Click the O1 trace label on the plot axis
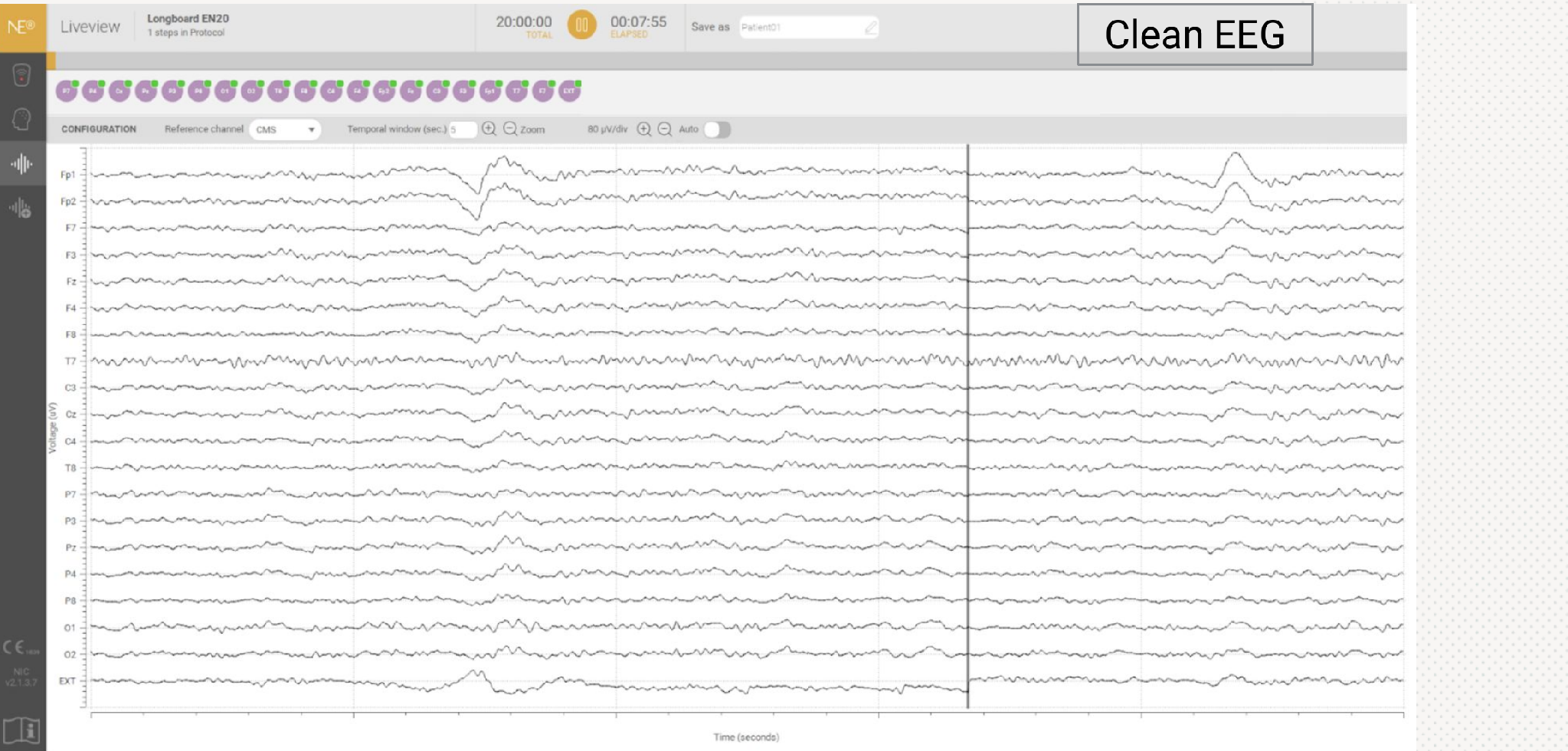 (x=70, y=628)
